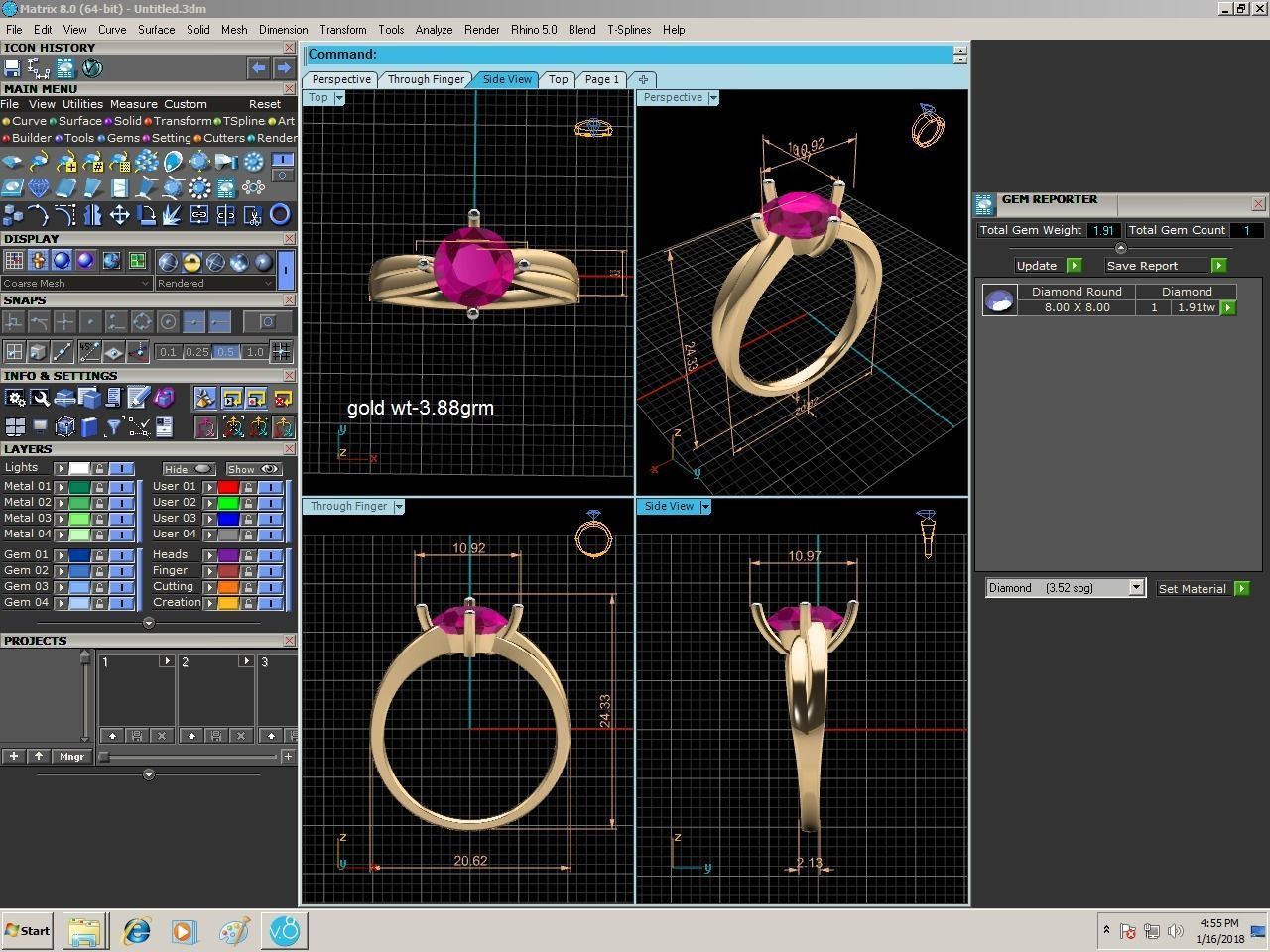Click the Set Material button
This screenshot has width=1270, height=952.
[x=1202, y=589]
